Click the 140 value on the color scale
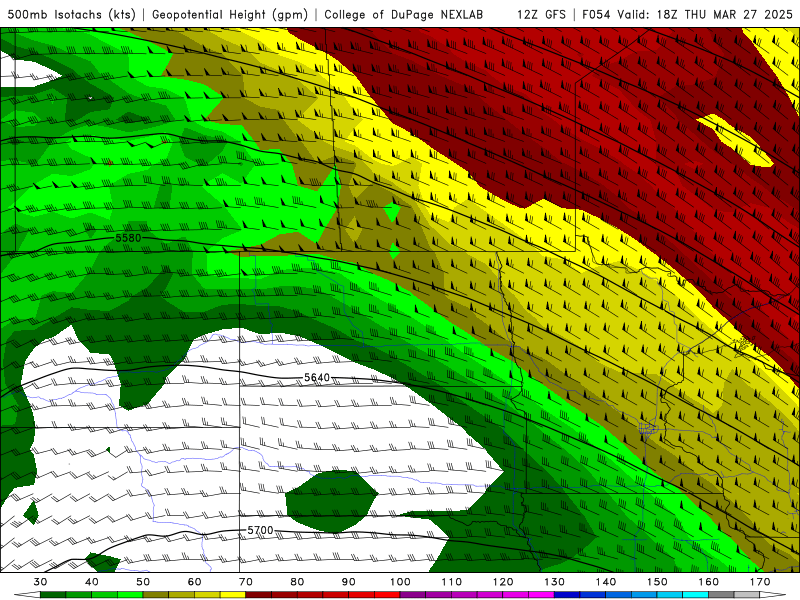 (x=606, y=582)
